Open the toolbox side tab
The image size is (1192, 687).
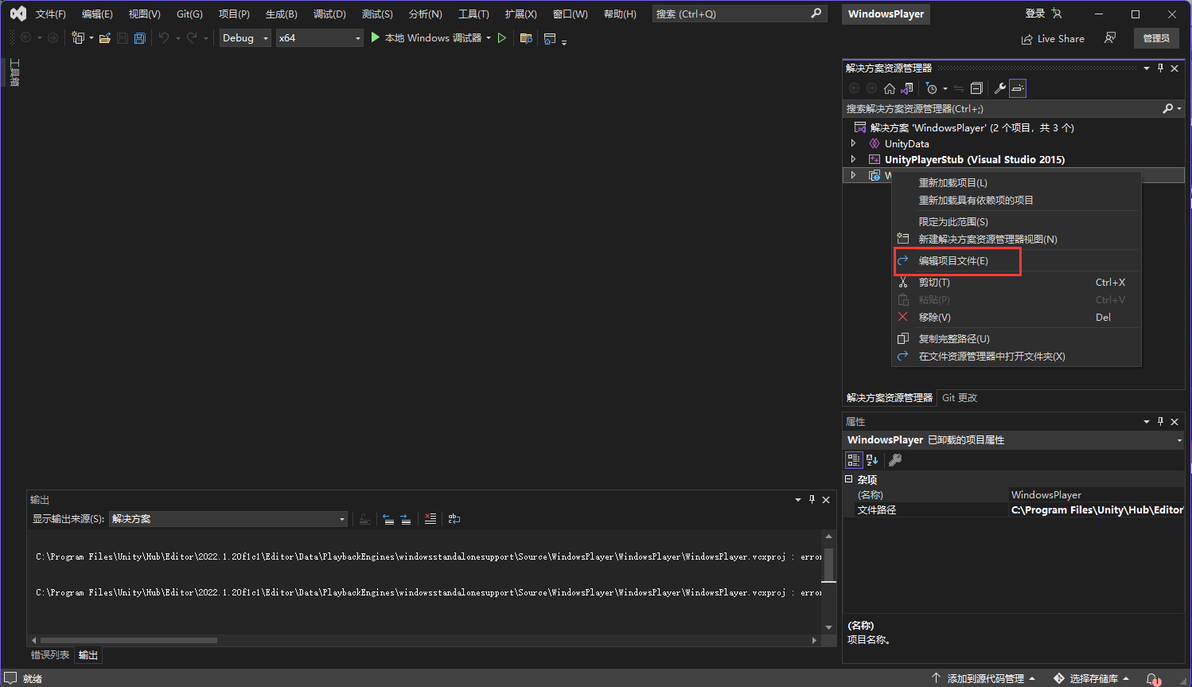tap(14, 72)
